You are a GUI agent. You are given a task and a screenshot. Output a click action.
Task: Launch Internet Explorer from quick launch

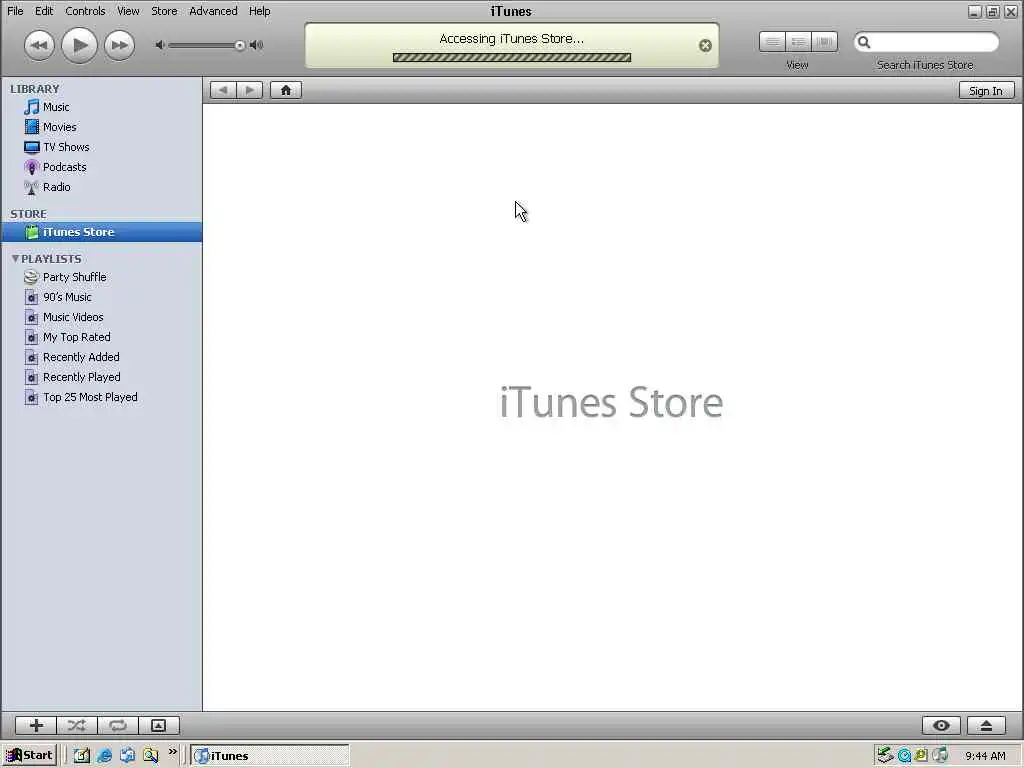pyautogui.click(x=104, y=756)
